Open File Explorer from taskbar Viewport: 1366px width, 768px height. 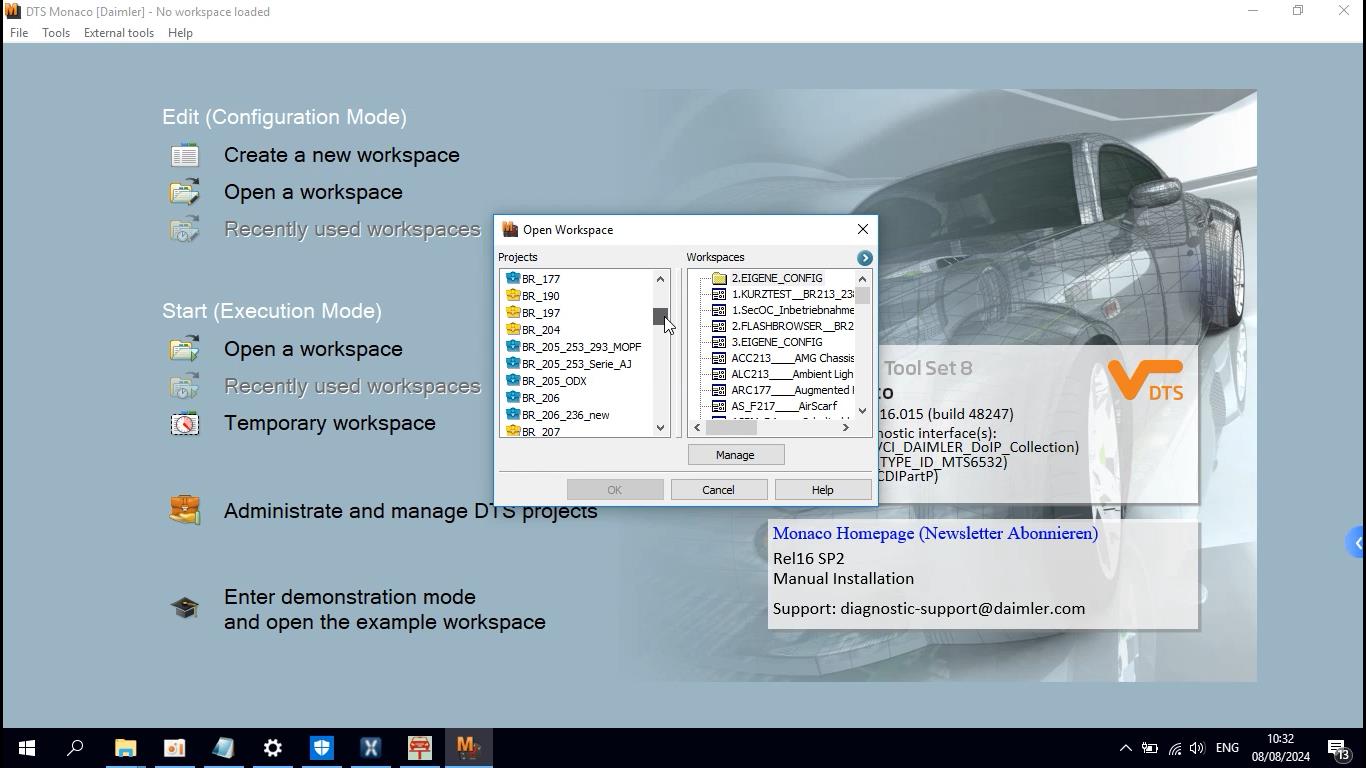125,748
